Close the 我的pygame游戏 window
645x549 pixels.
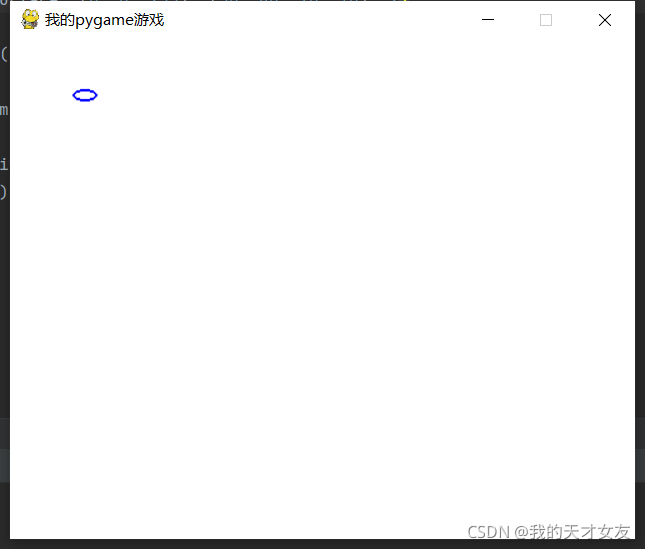coord(604,20)
